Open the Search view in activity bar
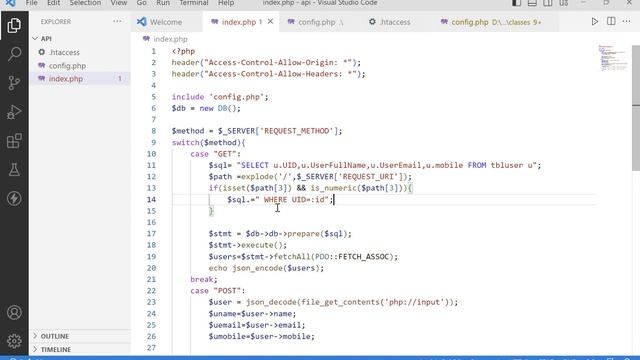 click(14, 54)
